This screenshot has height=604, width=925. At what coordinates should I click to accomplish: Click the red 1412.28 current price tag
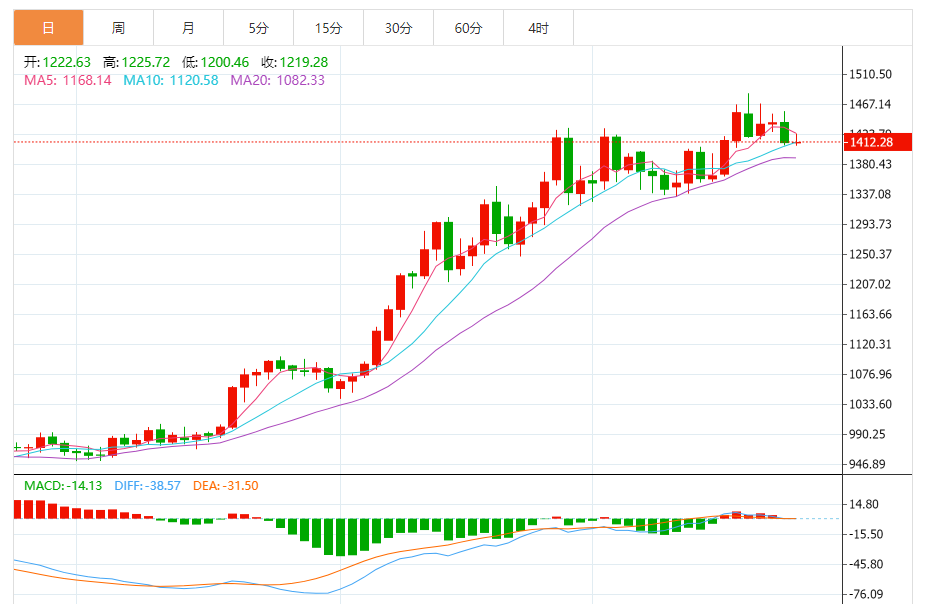click(878, 142)
